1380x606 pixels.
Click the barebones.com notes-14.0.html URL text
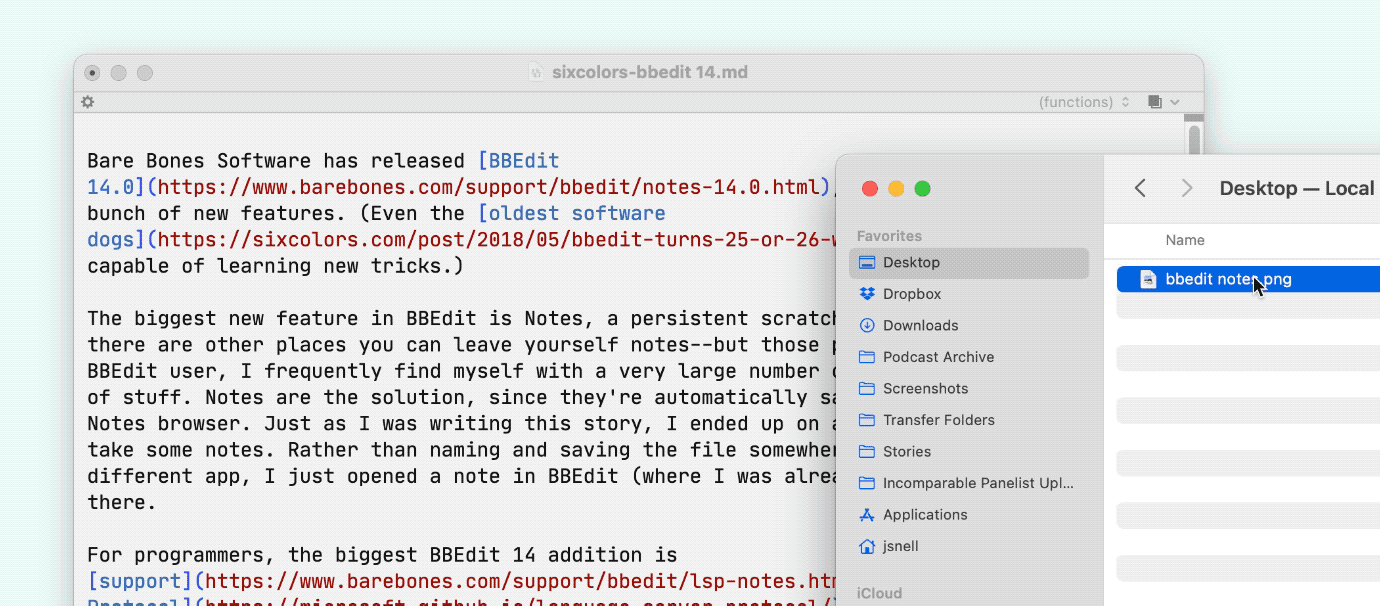490,187
